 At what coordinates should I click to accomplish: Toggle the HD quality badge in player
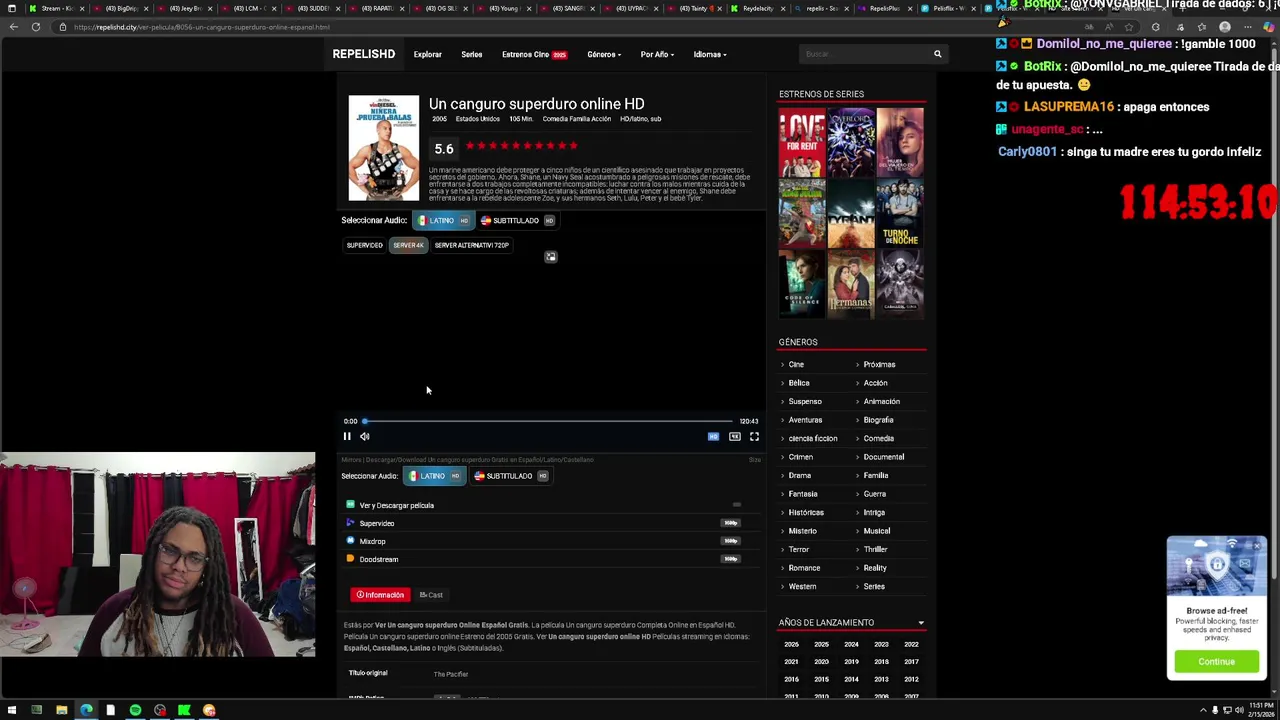point(713,436)
